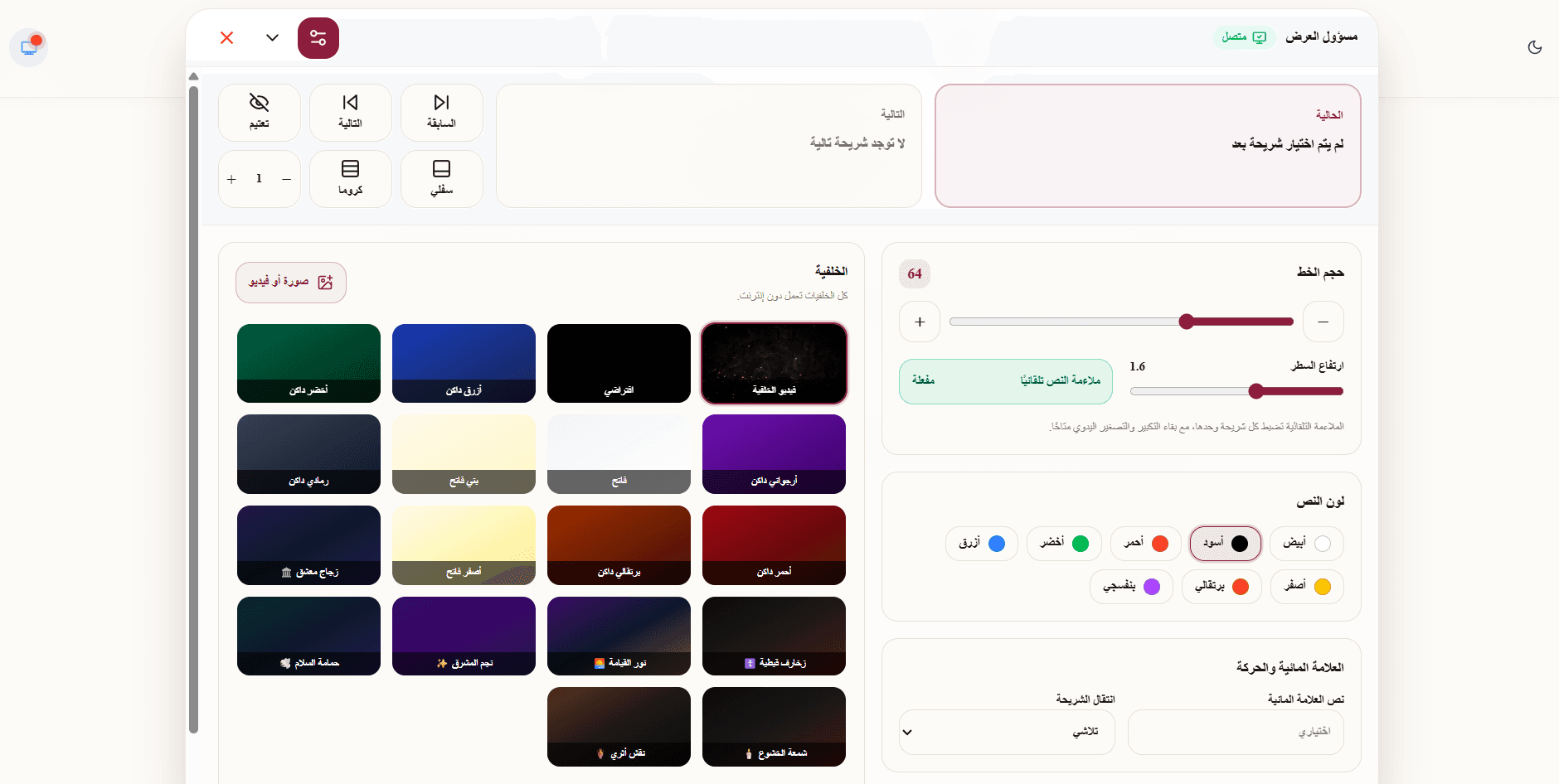Screen dimensions: 1559x784
Task: Click the watermark text input field
Action: tap(1236, 732)
